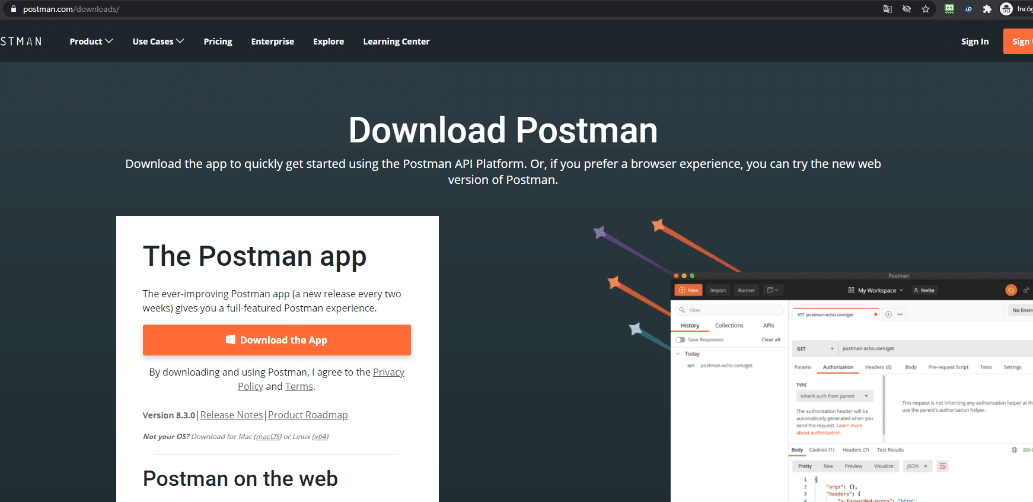Open the Product Roadmap link

[x=308, y=415]
